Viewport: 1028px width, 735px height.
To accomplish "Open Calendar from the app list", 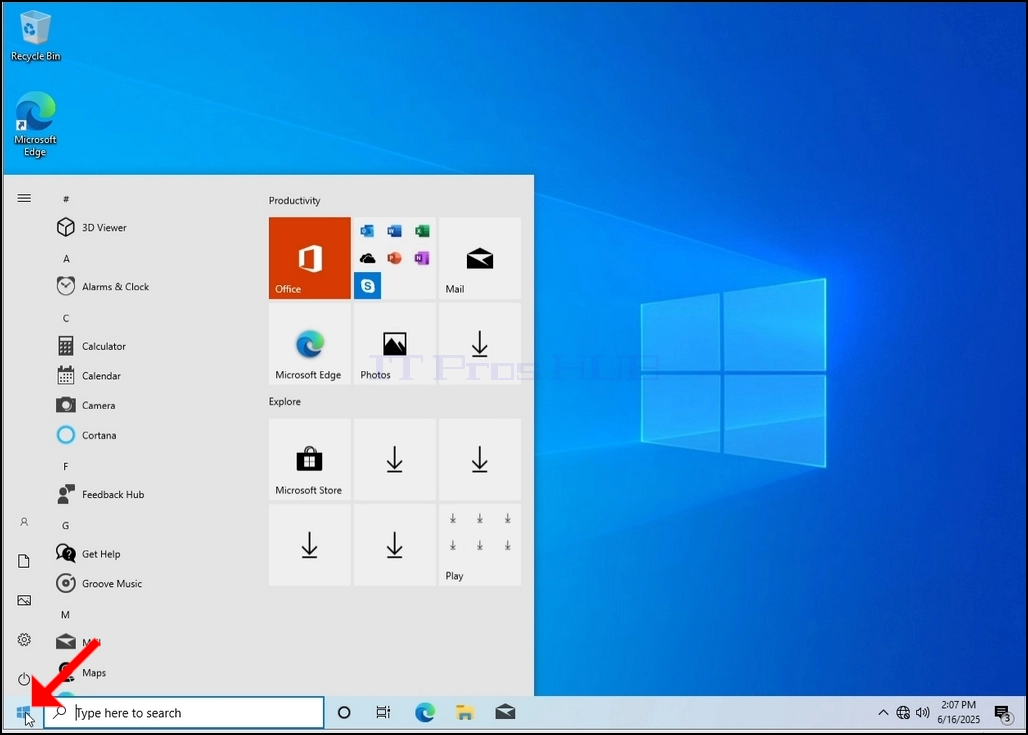I will [x=89, y=376].
